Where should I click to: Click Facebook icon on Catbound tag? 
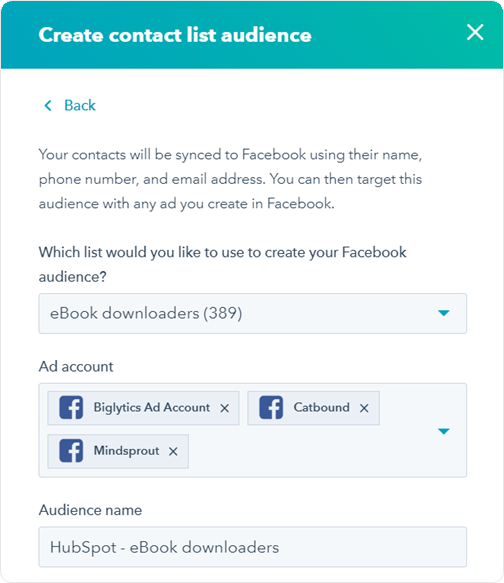point(271,408)
